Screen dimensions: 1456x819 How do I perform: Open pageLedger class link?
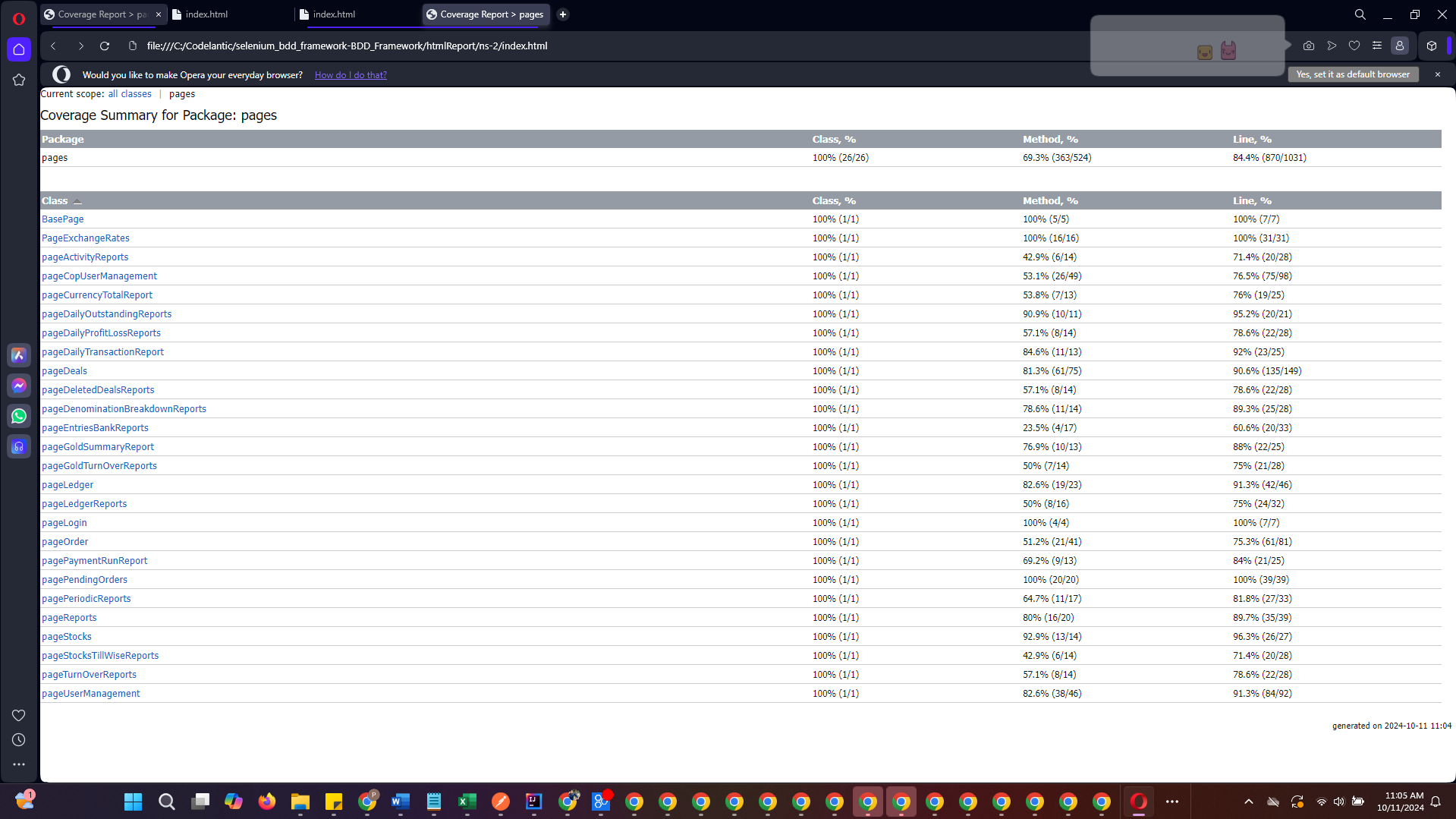(x=68, y=485)
